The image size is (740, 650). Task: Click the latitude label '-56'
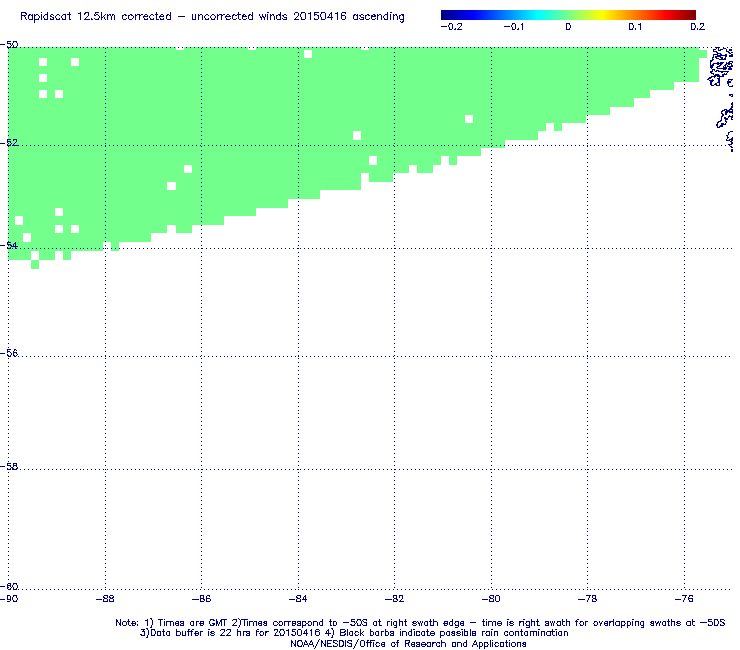click(9, 353)
